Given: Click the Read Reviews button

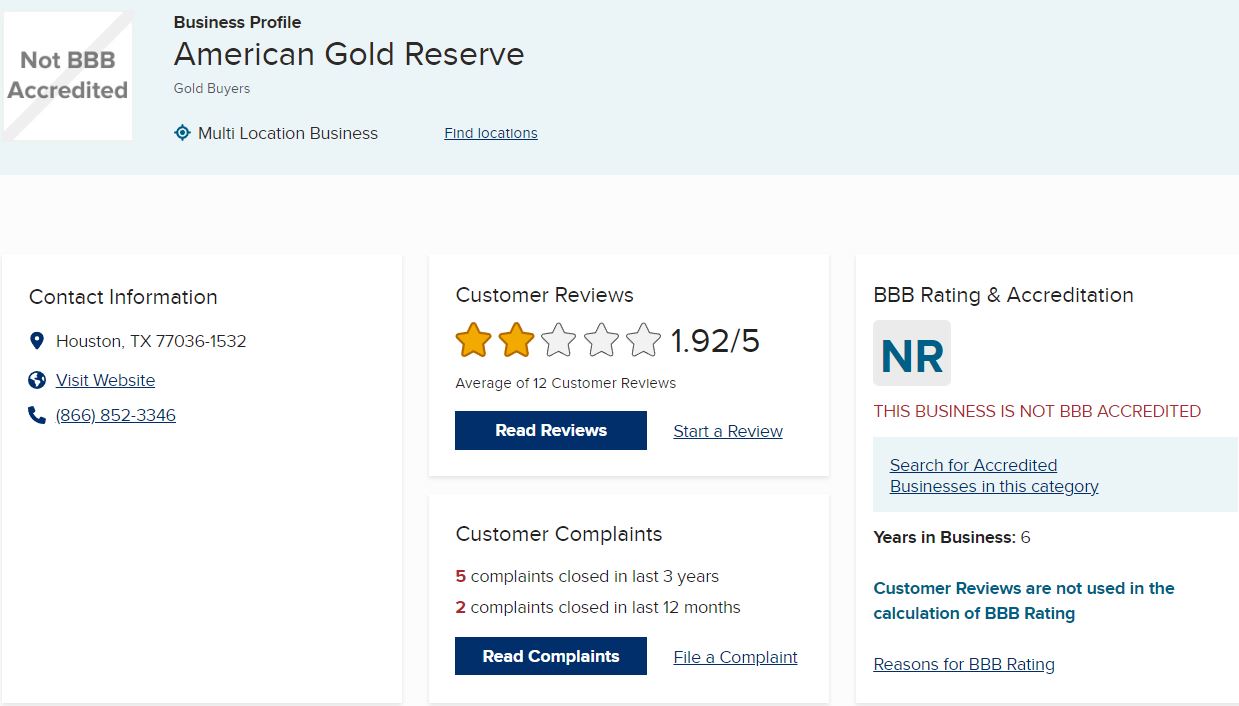Looking at the screenshot, I should 551,430.
